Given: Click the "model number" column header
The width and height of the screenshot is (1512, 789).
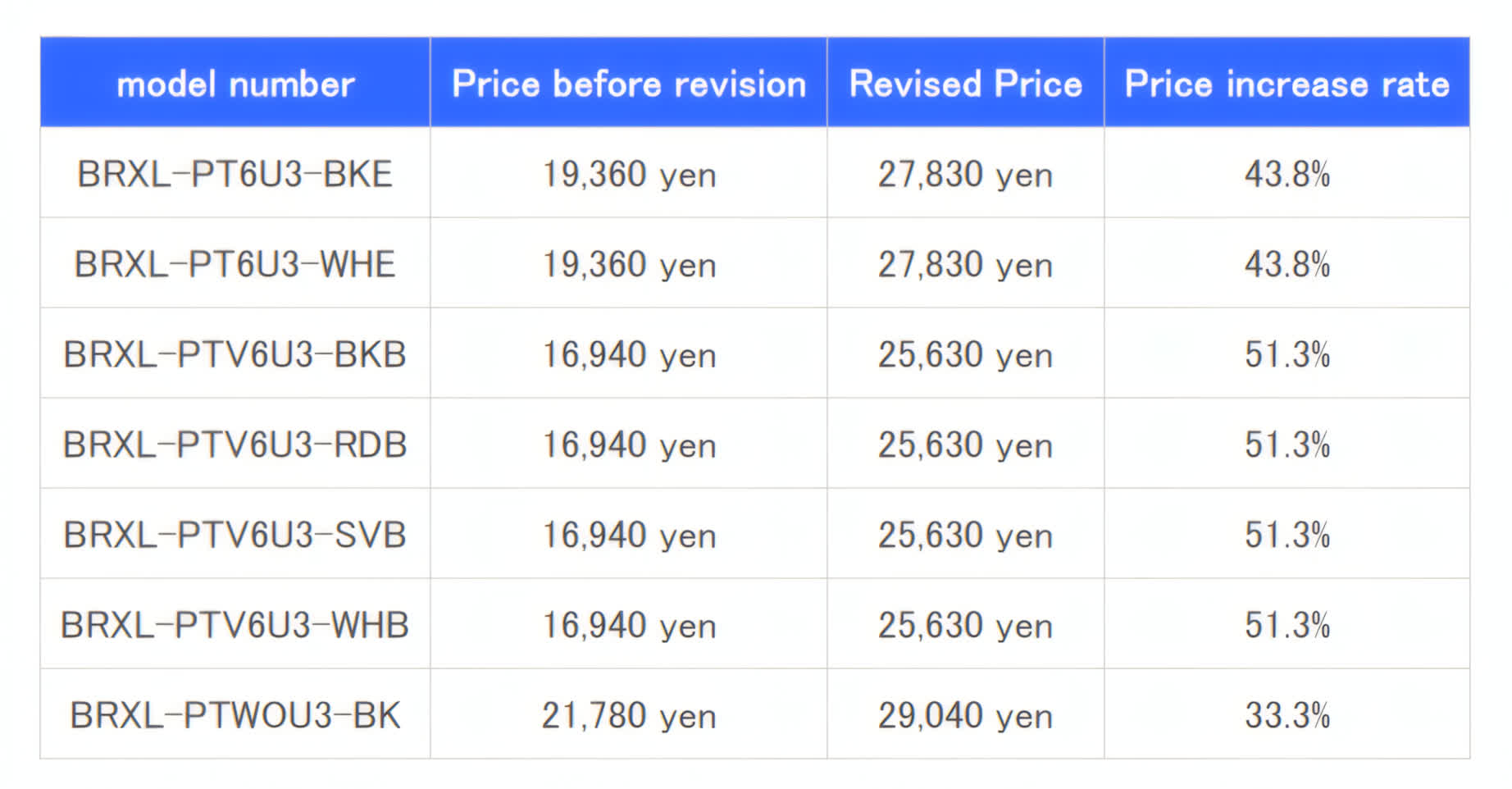Looking at the screenshot, I should click(x=235, y=83).
